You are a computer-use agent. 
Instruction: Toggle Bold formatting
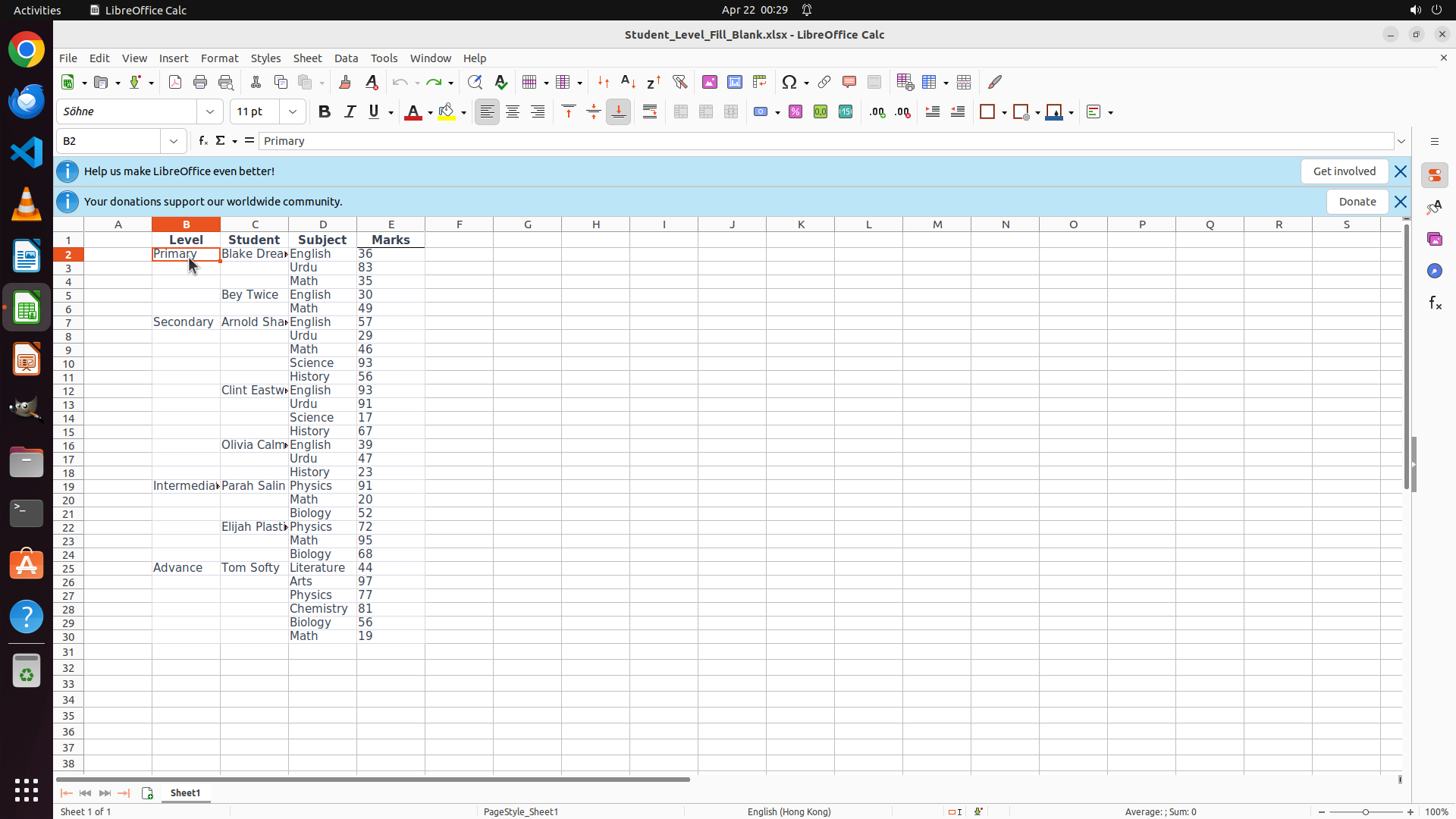point(325,112)
